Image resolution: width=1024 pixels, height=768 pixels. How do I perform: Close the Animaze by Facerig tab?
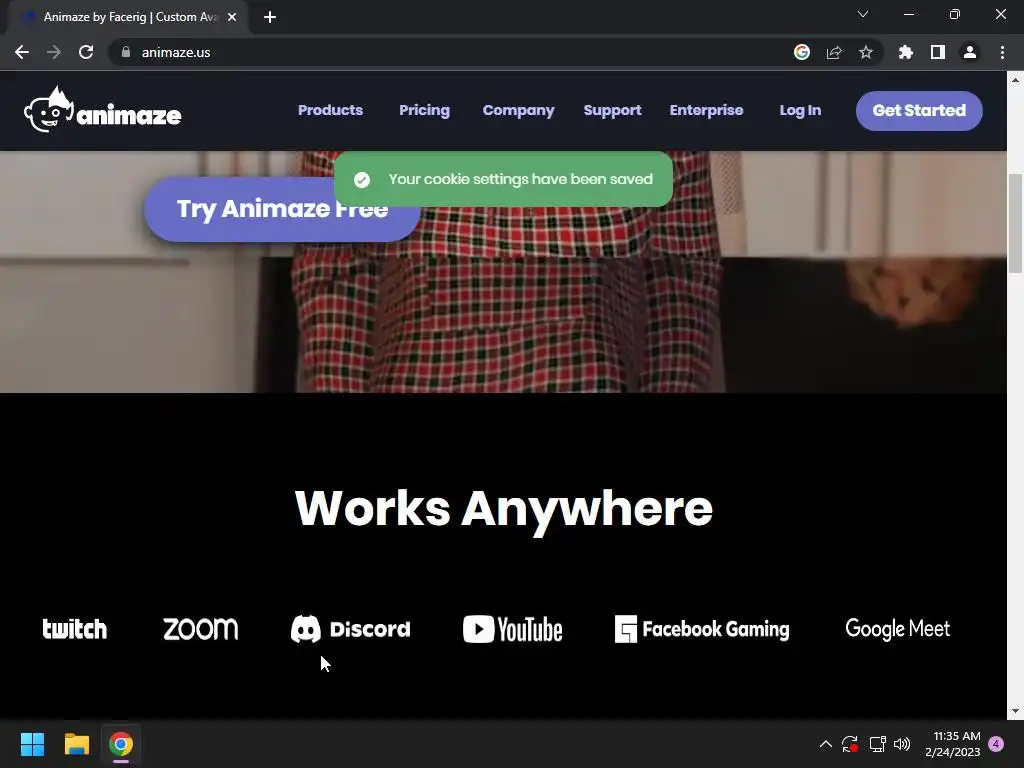coord(232,17)
